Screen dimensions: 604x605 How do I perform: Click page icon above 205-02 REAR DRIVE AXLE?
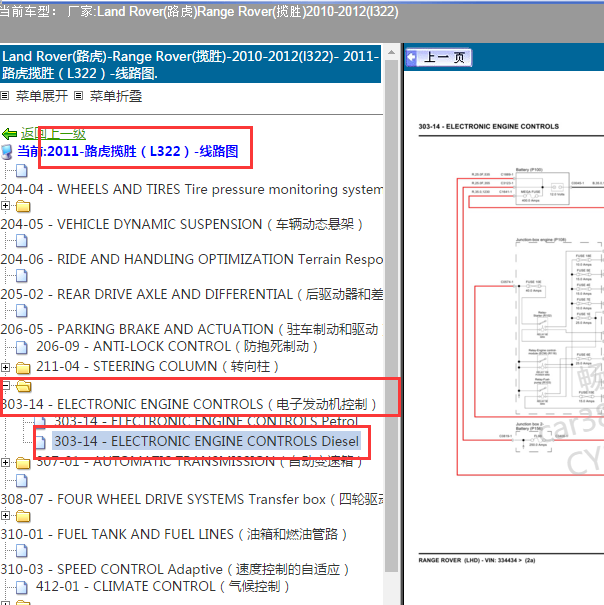[22, 276]
